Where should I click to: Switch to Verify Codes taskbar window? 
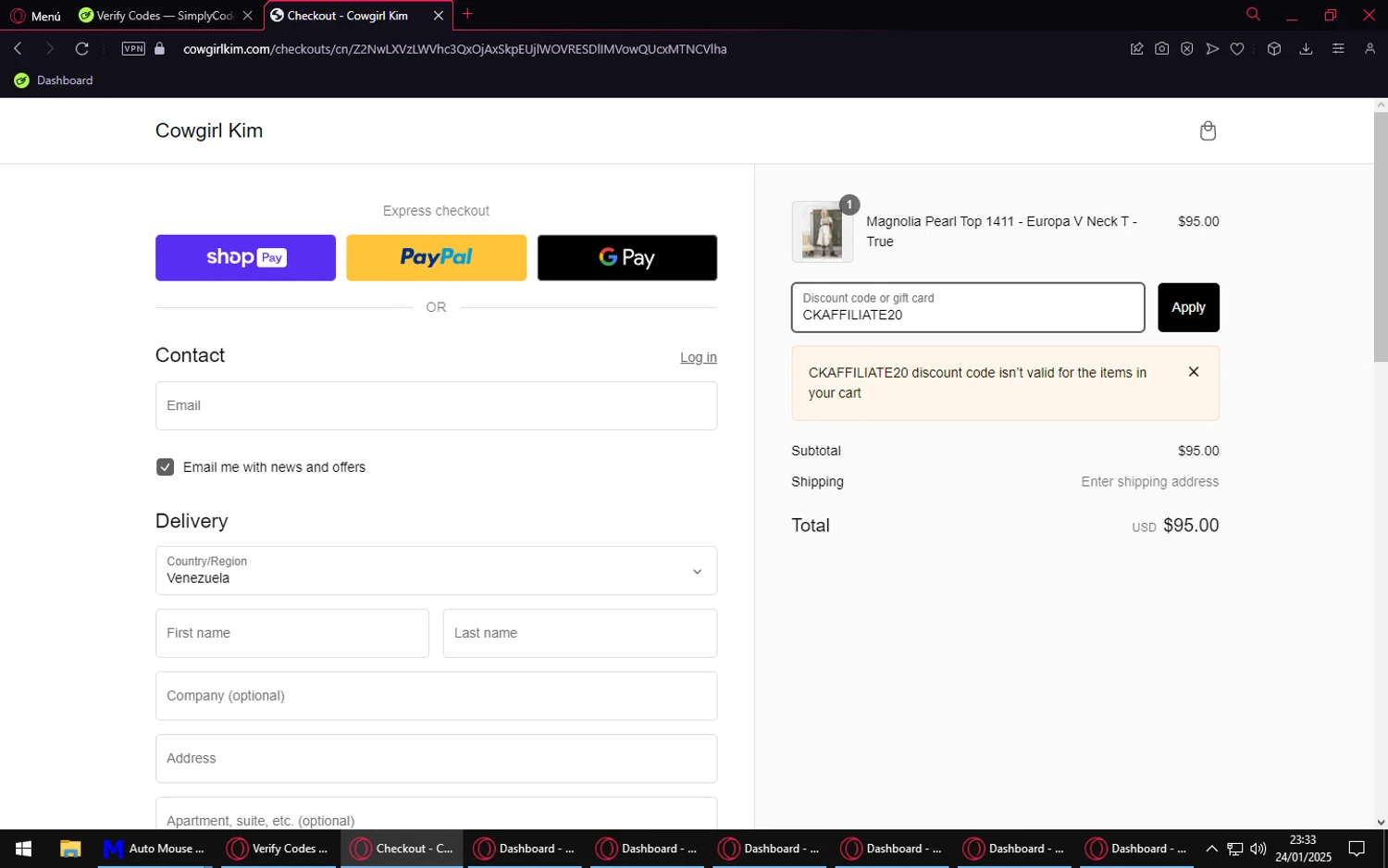pos(278,849)
